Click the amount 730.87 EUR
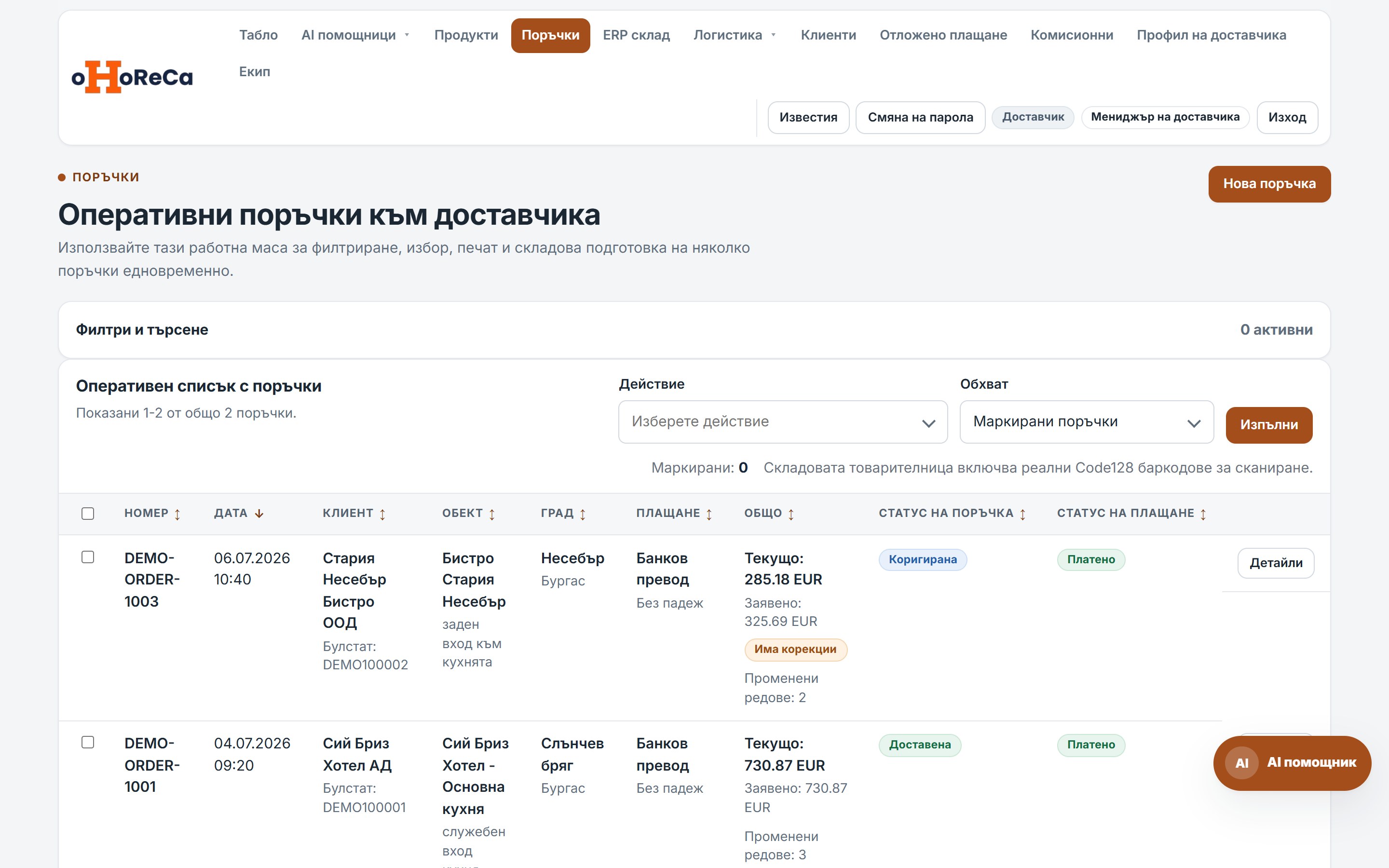The width and height of the screenshot is (1389, 868). tap(784, 765)
